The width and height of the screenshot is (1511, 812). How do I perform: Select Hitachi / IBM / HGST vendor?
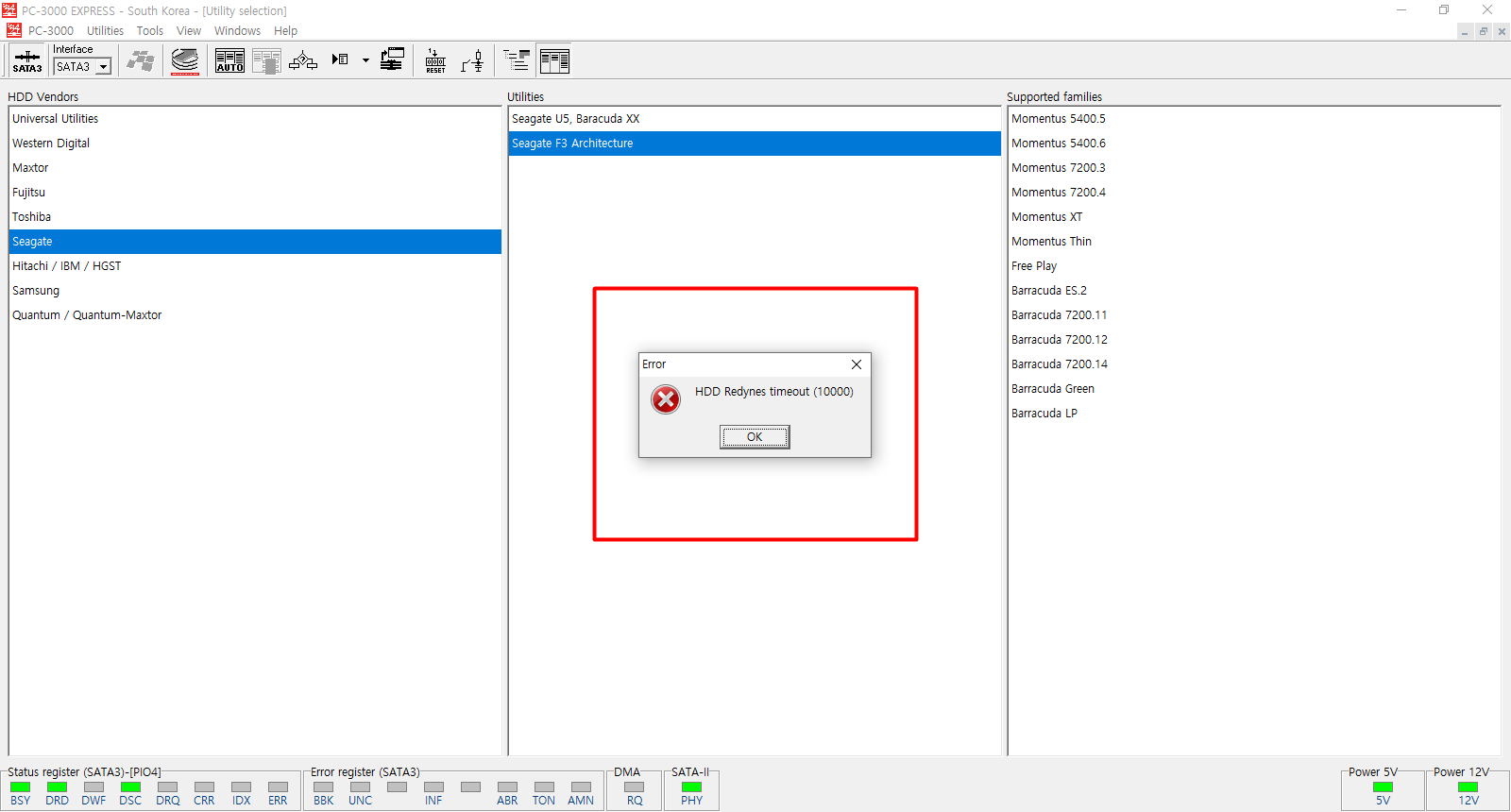point(255,266)
